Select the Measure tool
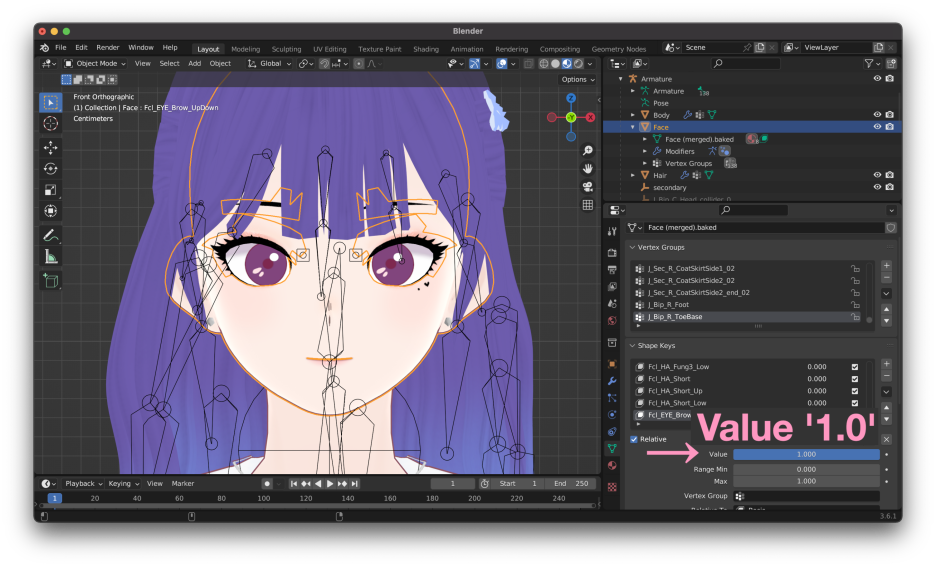Image resolution: width=936 pixels, height=567 pixels. coord(51,257)
